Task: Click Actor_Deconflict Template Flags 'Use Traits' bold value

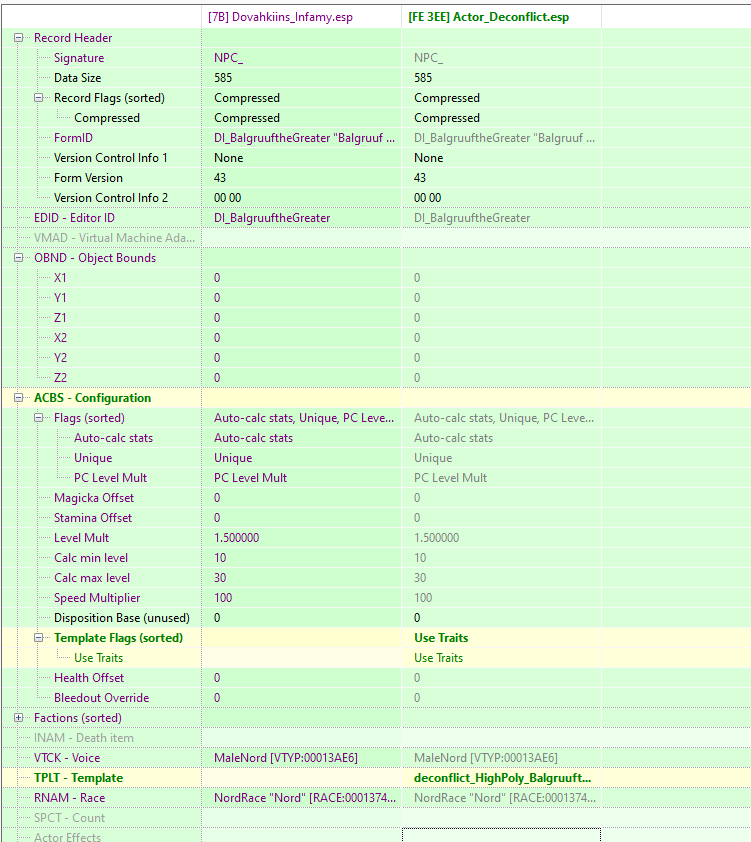Action: pos(441,638)
